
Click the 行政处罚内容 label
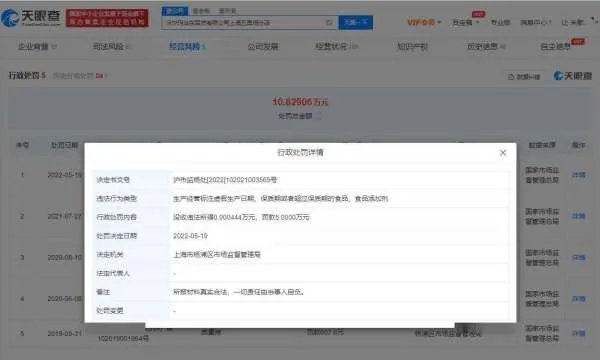(x=116, y=217)
